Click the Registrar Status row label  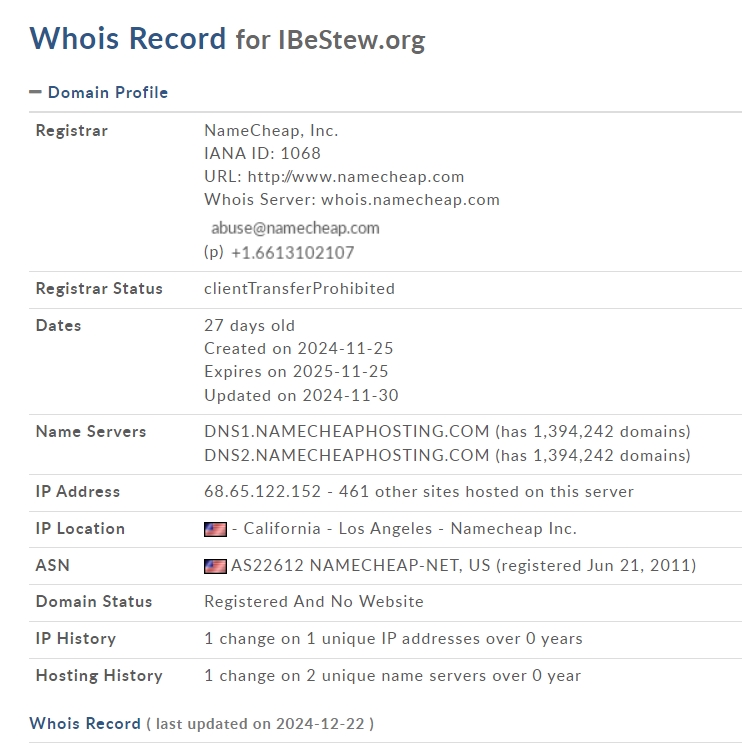click(99, 289)
